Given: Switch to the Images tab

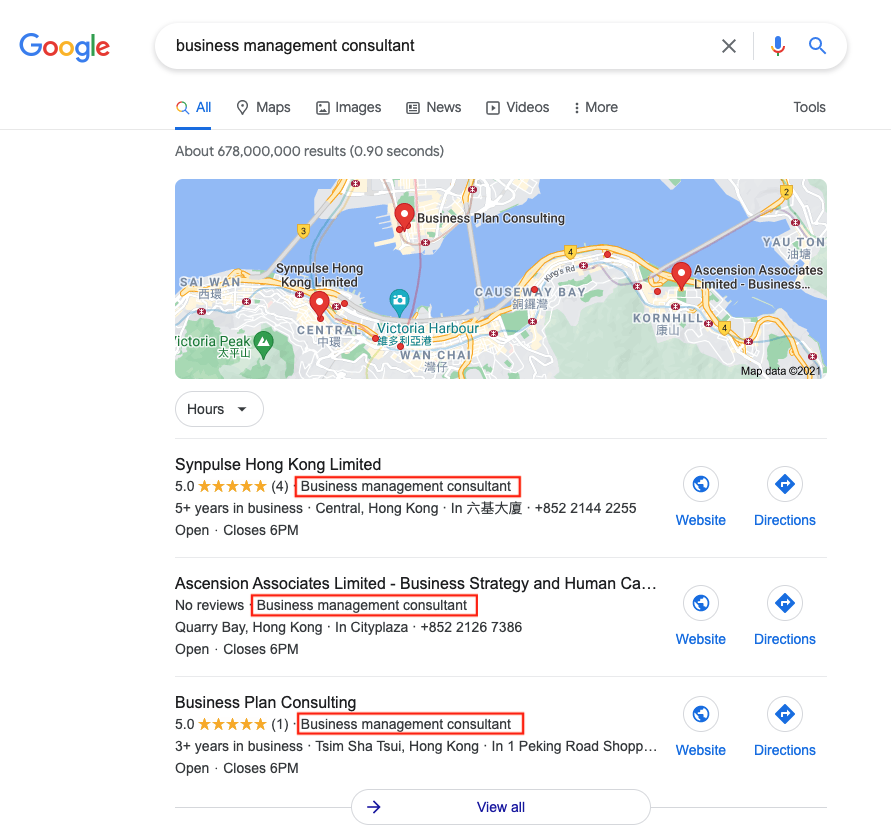Looking at the screenshot, I should pos(348,107).
